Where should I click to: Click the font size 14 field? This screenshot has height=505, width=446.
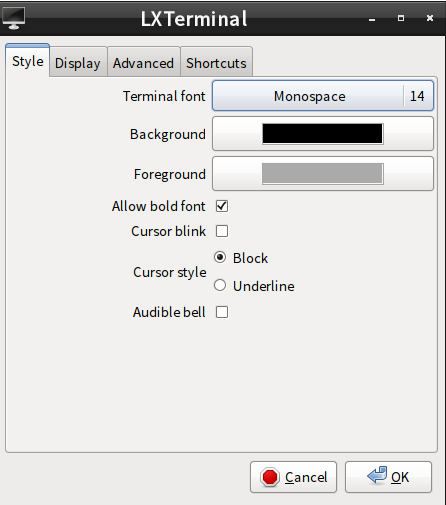click(x=417, y=96)
